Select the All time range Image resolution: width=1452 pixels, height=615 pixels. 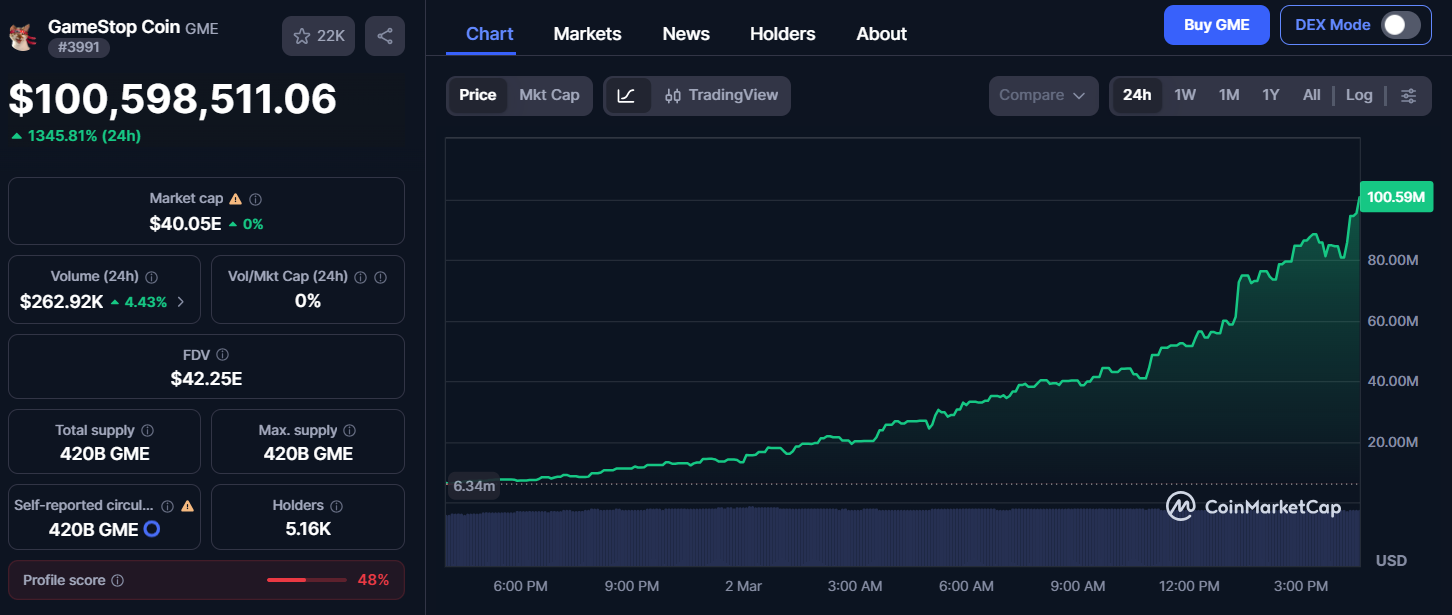(1312, 95)
